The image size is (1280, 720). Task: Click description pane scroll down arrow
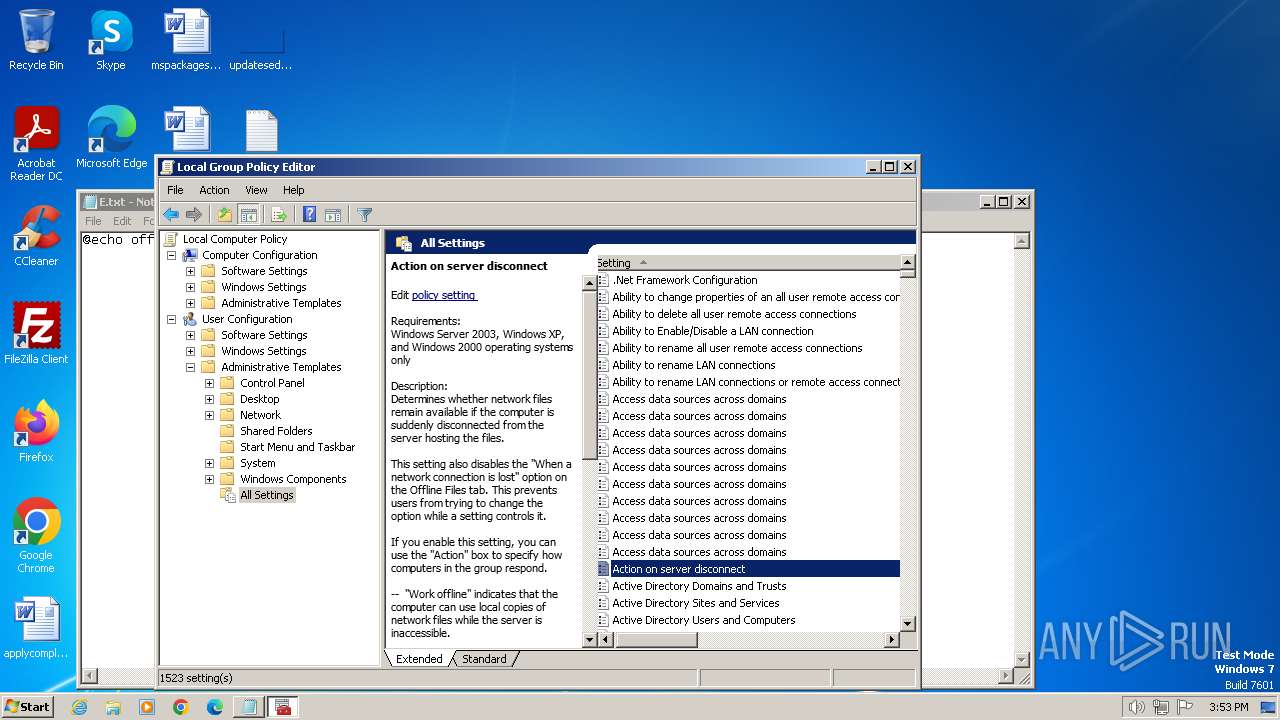click(x=589, y=640)
